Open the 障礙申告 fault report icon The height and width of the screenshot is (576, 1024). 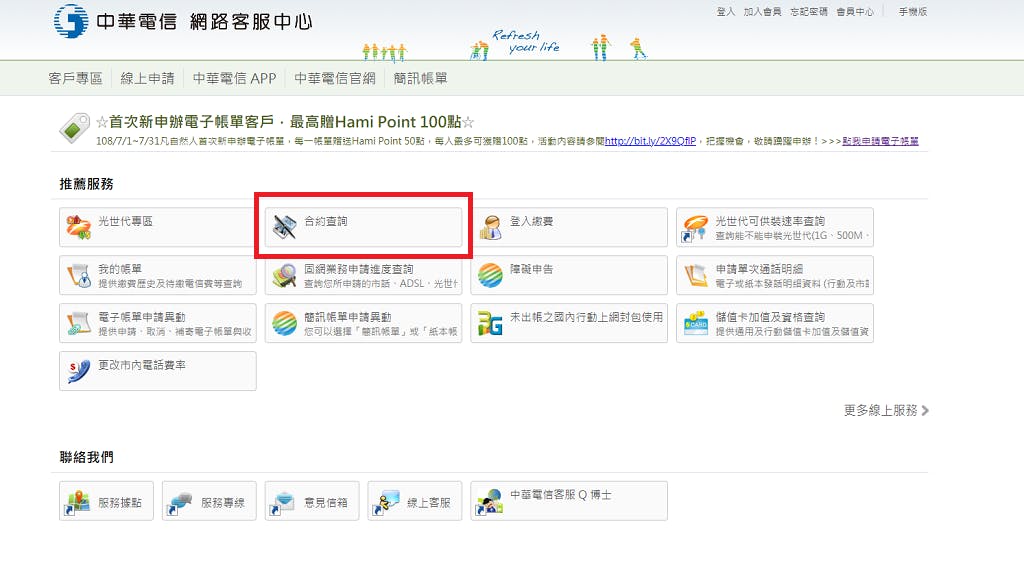(x=490, y=276)
